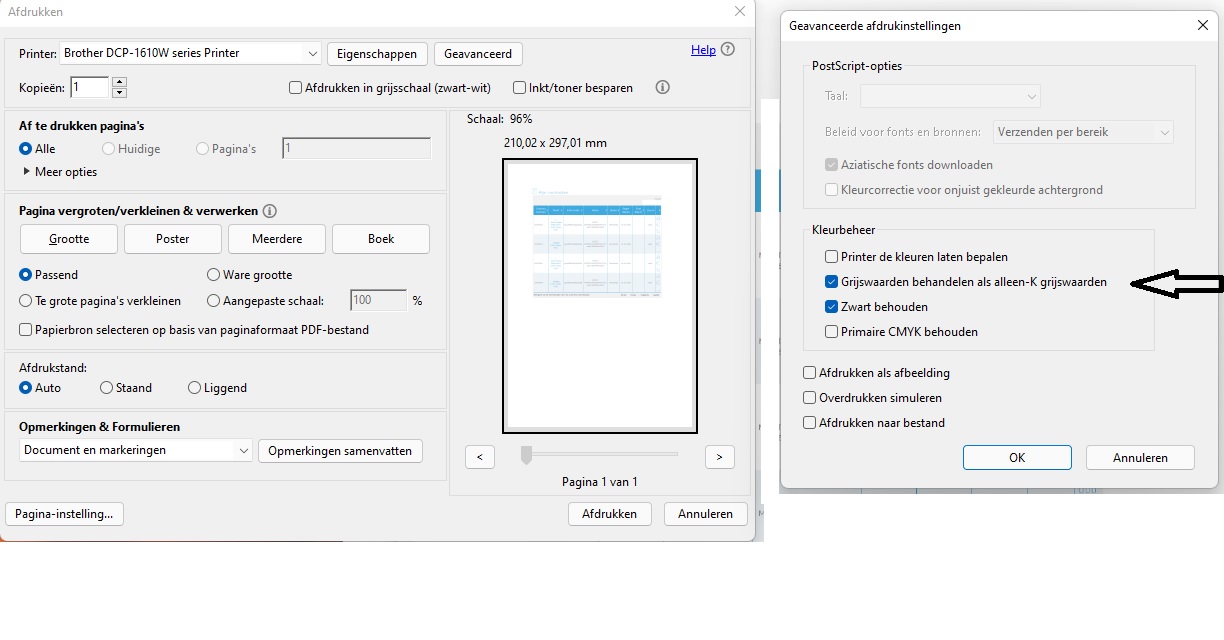The width and height of the screenshot is (1224, 640).
Task: Go to previous preview page arrow
Action: click(480, 457)
